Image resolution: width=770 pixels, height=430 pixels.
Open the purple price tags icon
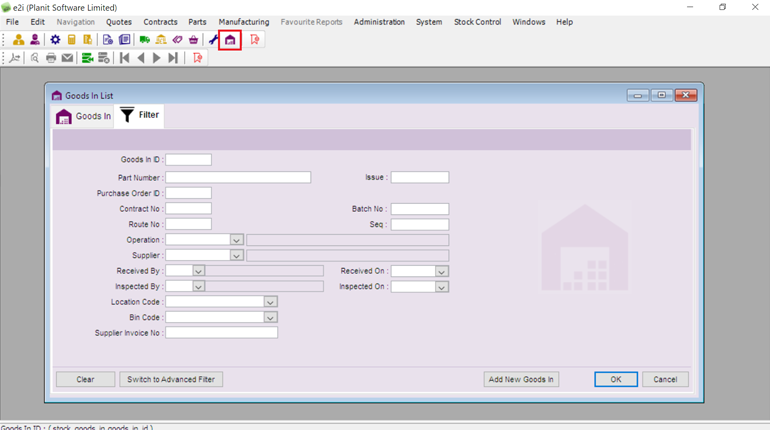coord(177,40)
